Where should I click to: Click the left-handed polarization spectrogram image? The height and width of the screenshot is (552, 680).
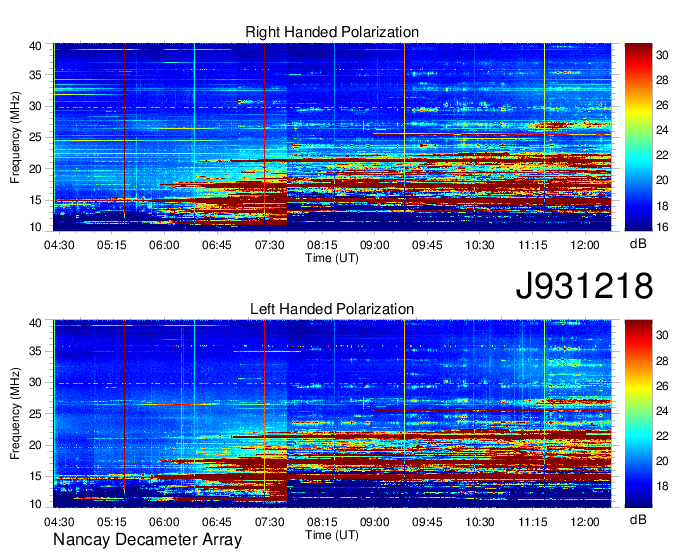pos(332,414)
